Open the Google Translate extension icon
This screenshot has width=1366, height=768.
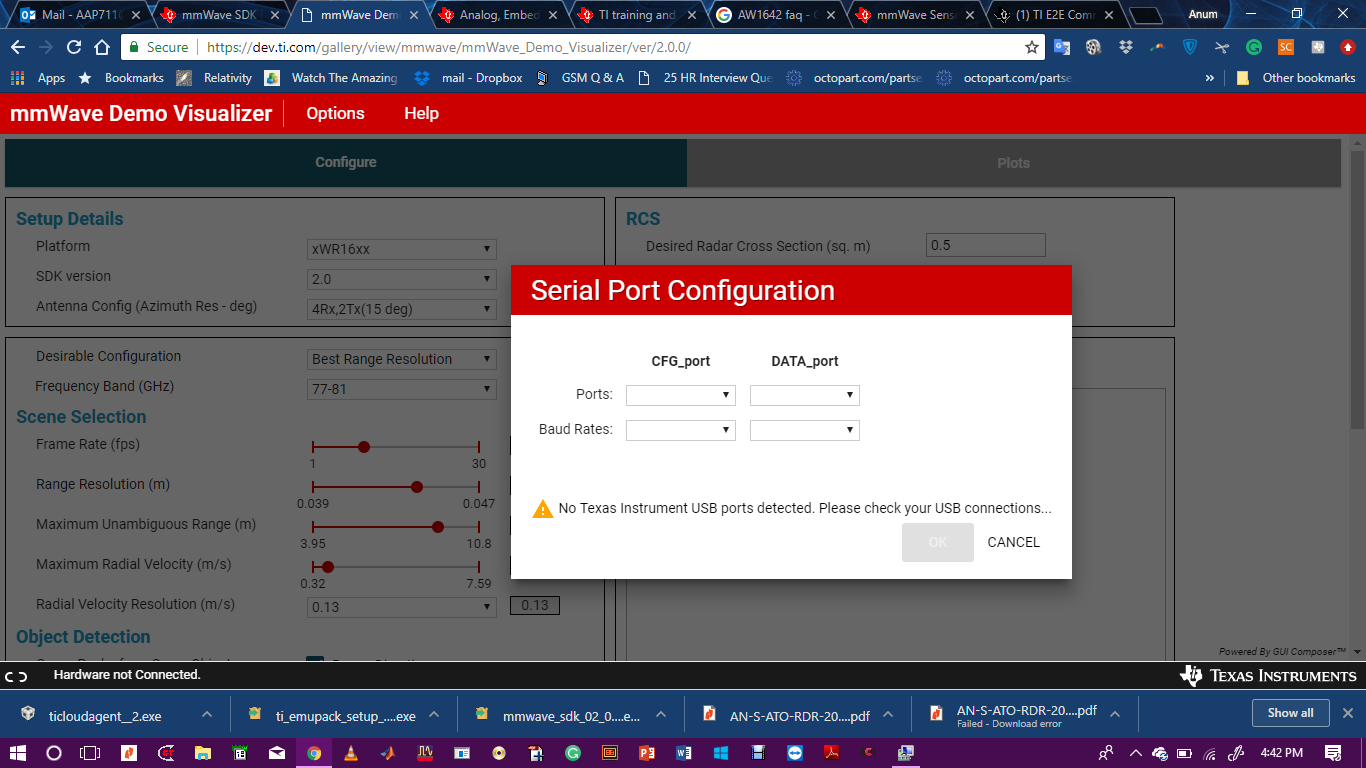tap(1062, 47)
